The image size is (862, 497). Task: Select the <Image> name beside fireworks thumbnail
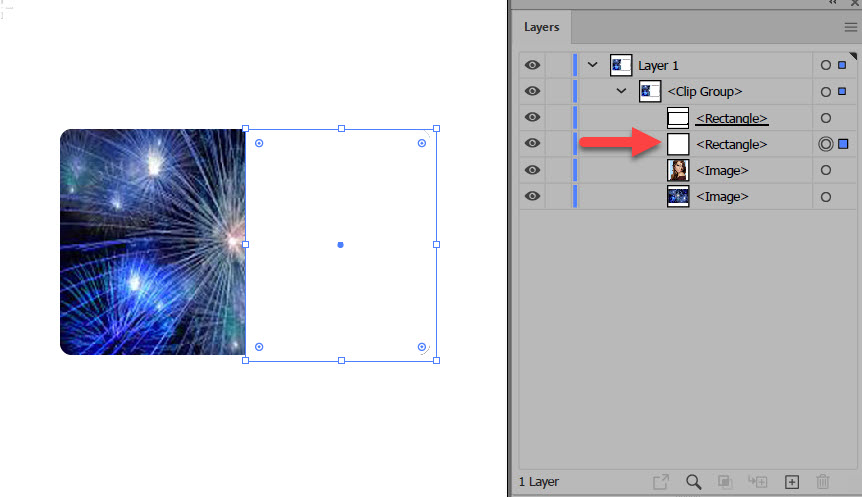click(722, 197)
